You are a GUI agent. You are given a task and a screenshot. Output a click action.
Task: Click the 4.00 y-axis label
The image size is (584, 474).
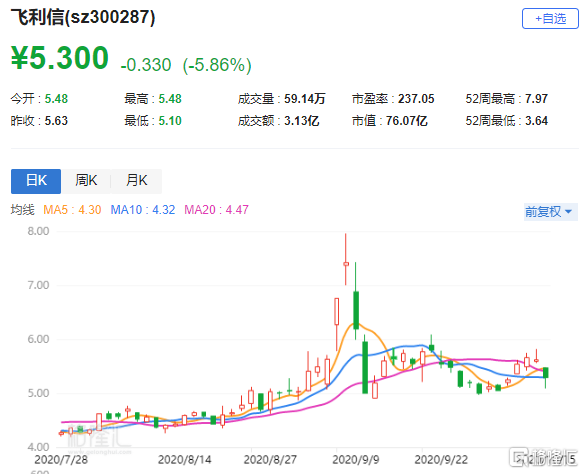tap(38, 447)
